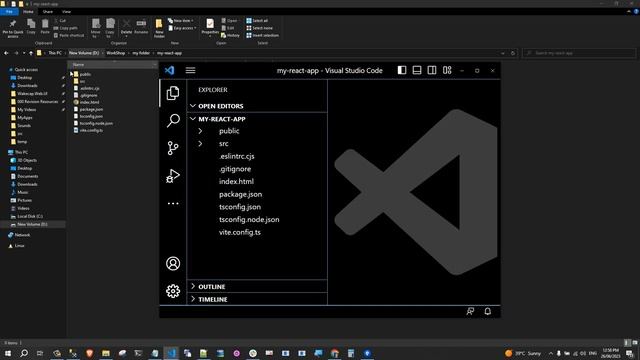Click Invert selection in ribbon
This screenshot has width=640, height=360.
click(262, 36)
